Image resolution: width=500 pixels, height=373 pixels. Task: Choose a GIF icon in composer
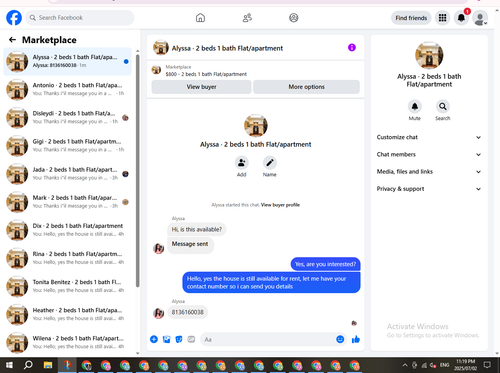tap(191, 339)
